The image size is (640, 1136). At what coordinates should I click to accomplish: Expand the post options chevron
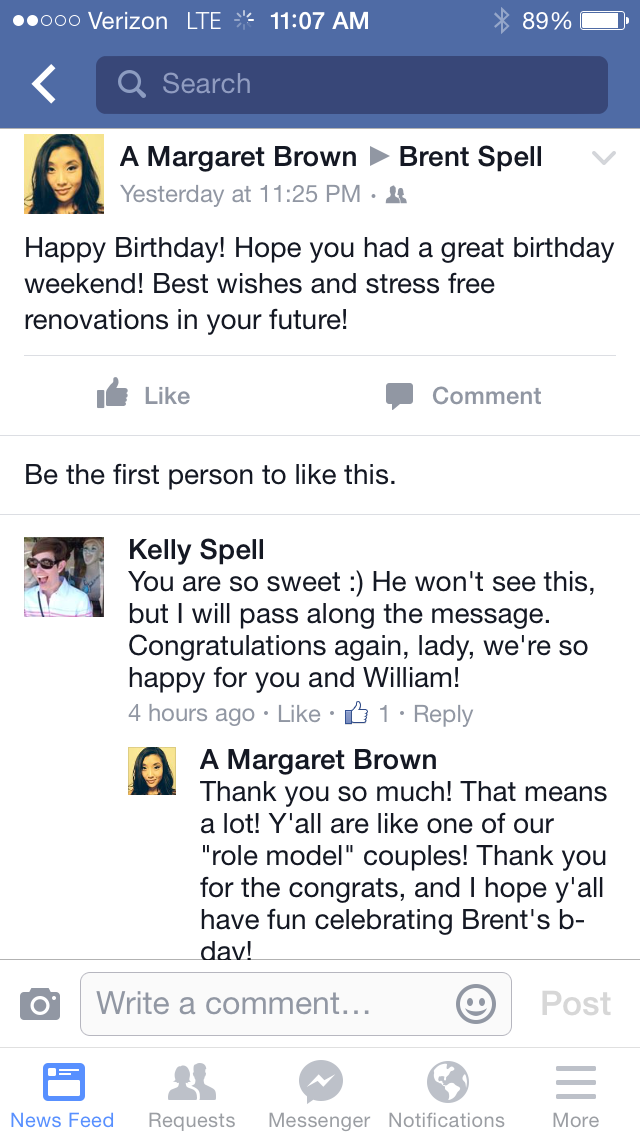tap(603, 158)
